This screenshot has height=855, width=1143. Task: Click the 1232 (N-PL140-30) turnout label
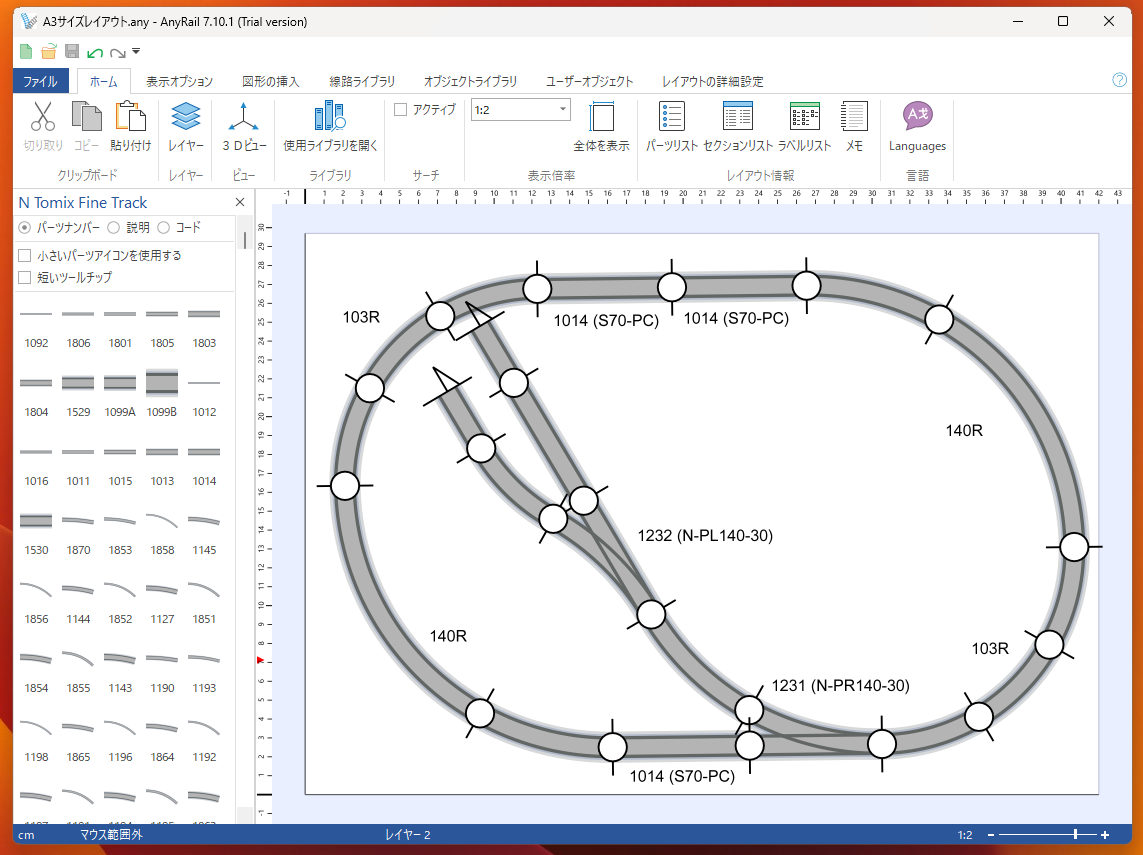click(705, 536)
